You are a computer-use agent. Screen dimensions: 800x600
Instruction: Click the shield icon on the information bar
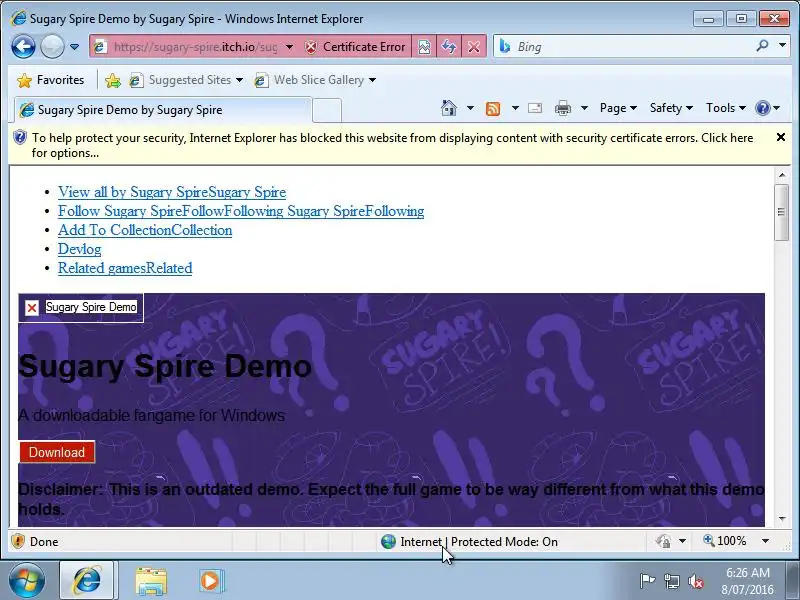[x=19, y=138]
